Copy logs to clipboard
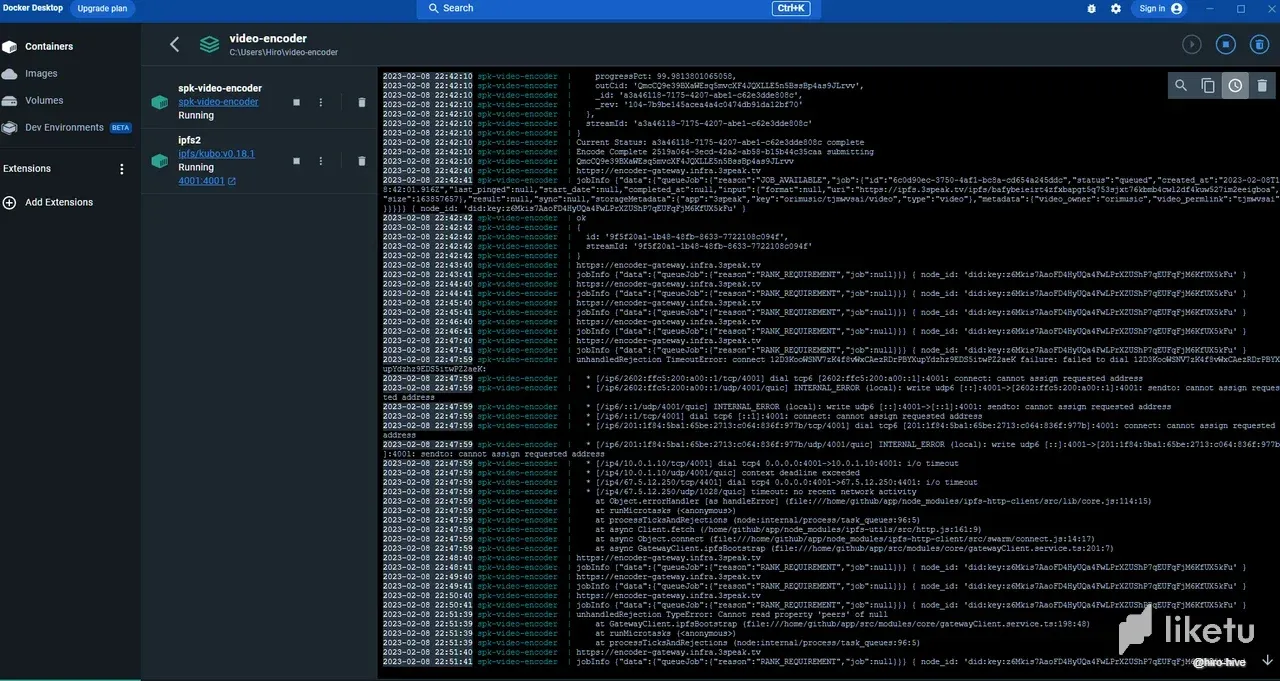 click(1208, 86)
